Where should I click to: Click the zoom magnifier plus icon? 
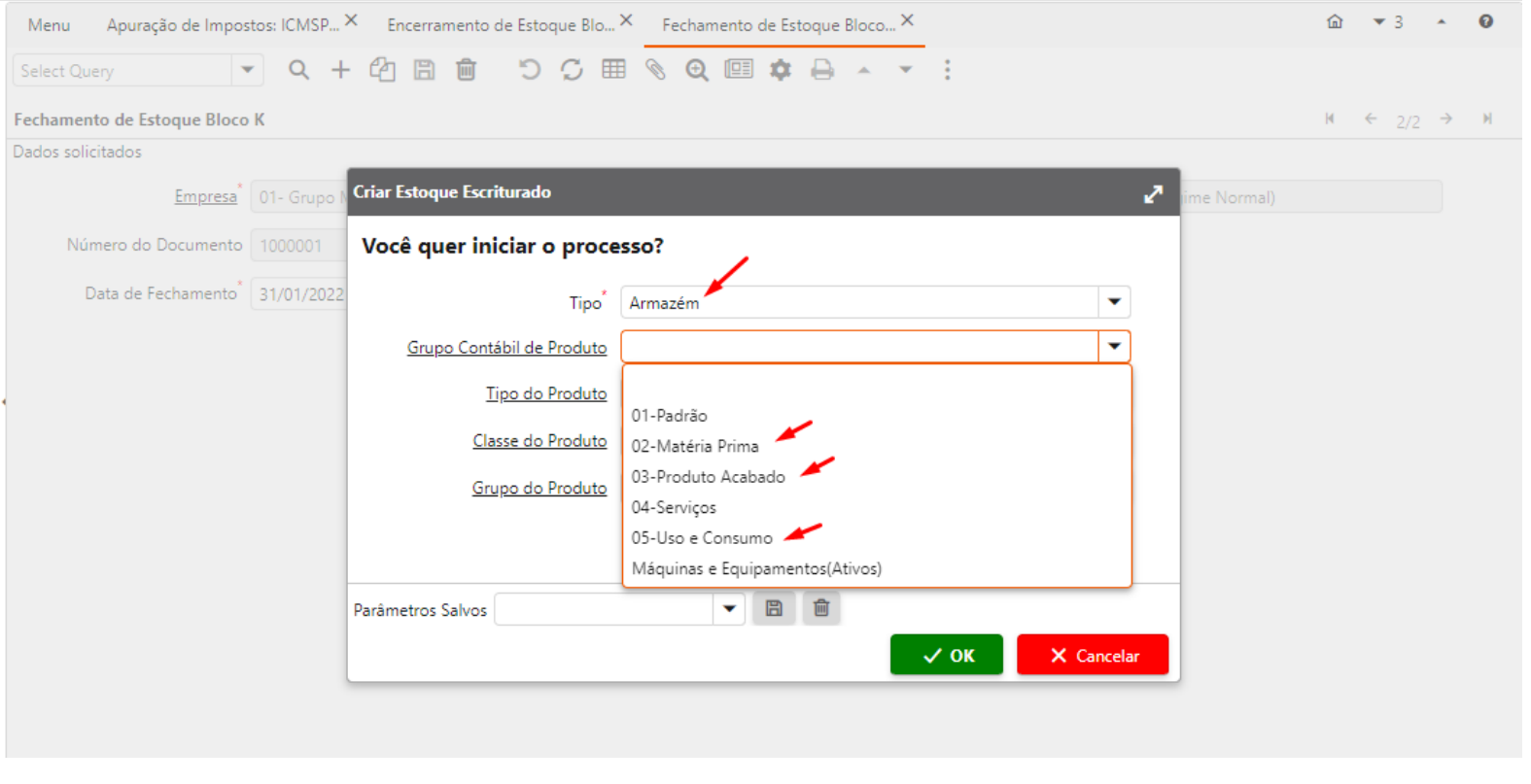pyautogui.click(x=697, y=70)
